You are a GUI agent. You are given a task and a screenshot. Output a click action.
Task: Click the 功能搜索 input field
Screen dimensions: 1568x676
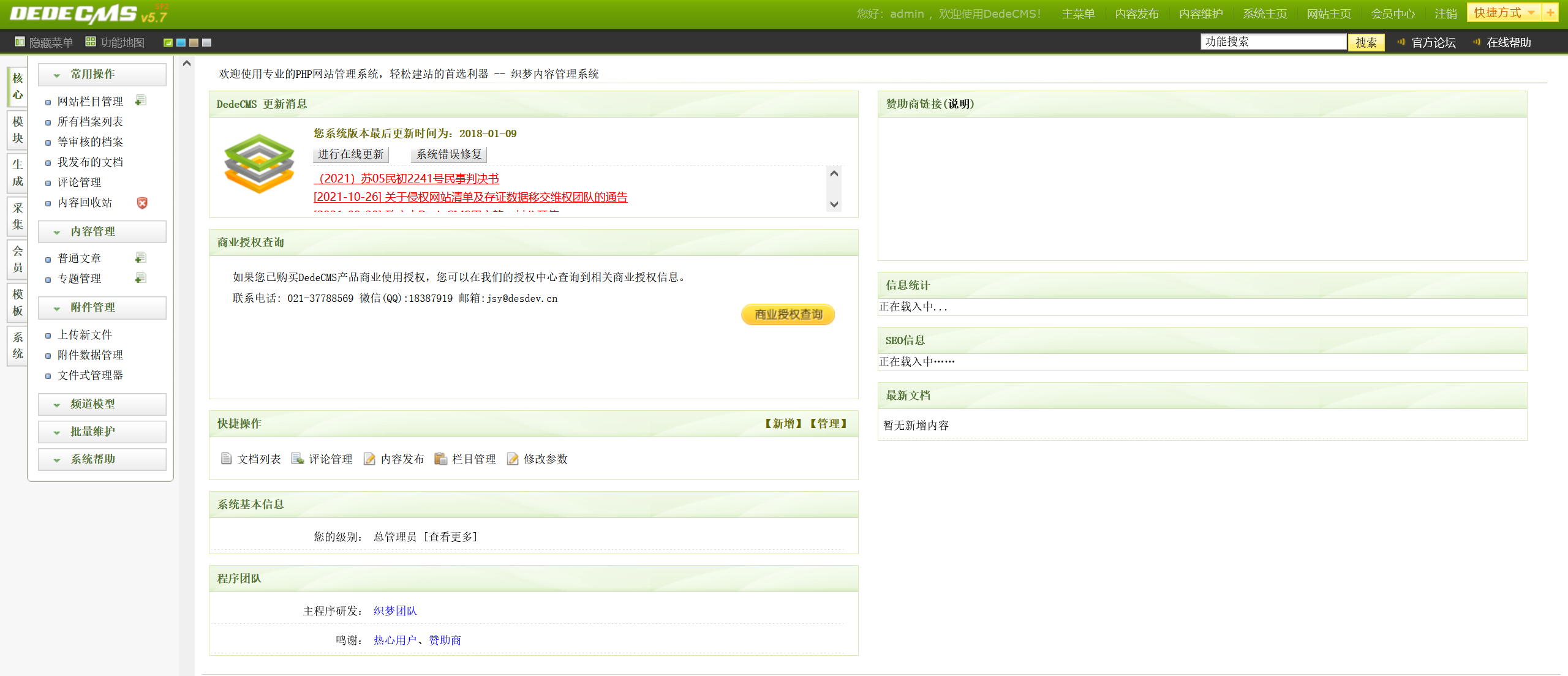(x=1273, y=42)
